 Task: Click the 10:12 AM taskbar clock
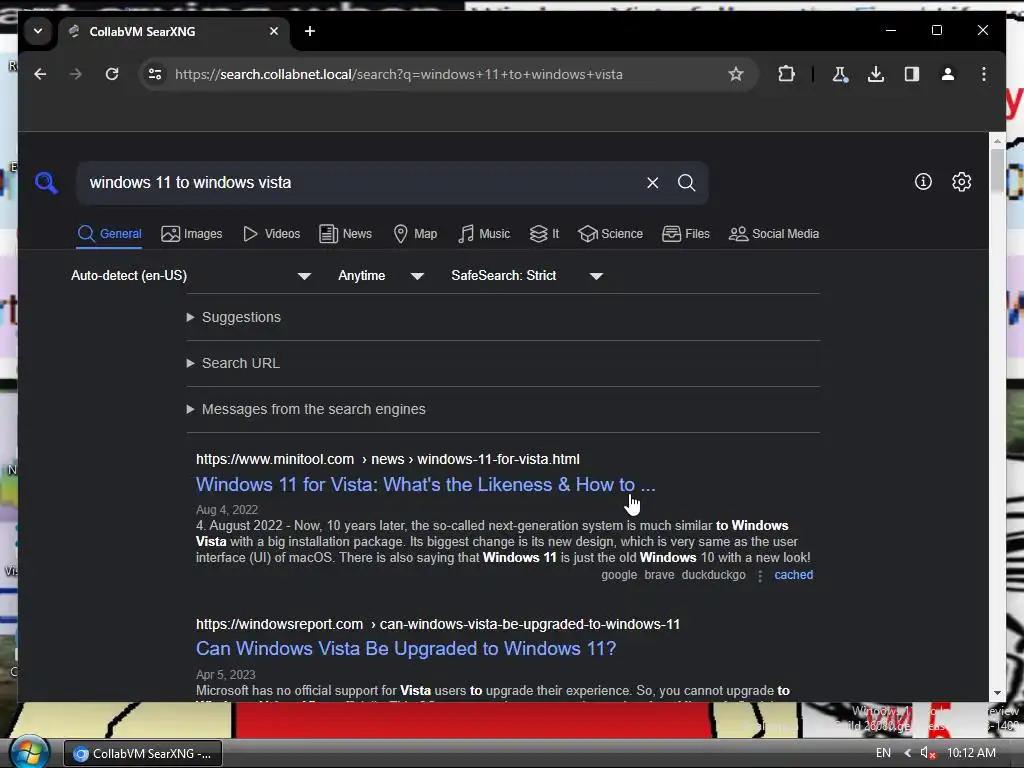point(971,753)
